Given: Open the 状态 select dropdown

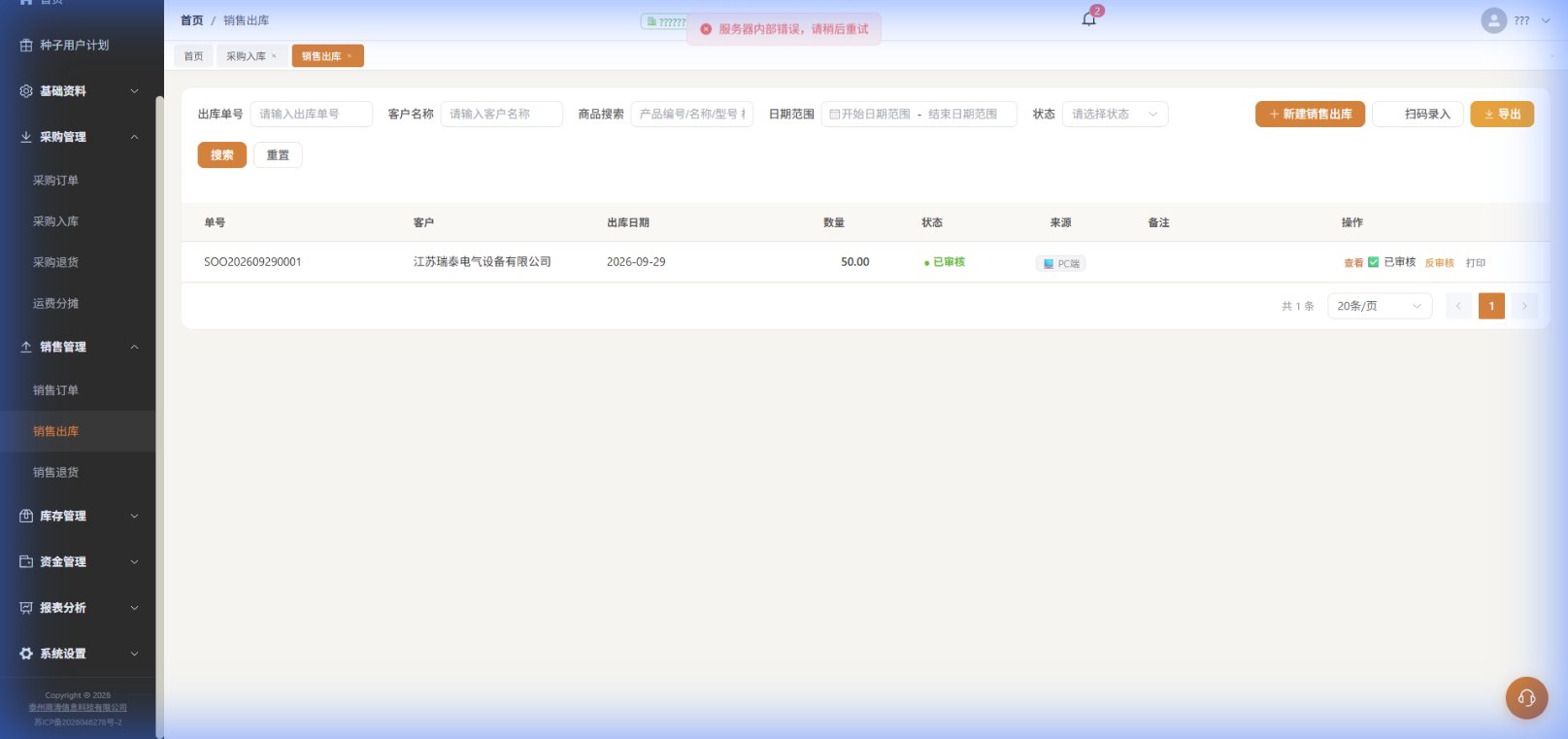Looking at the screenshot, I should click(1115, 115).
